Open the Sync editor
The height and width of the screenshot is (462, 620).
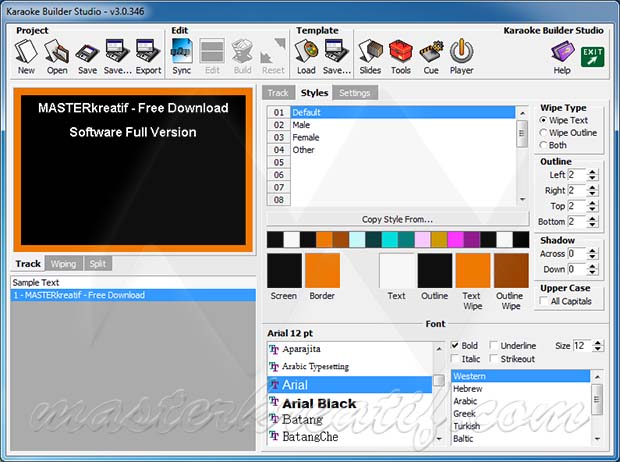pyautogui.click(x=181, y=57)
